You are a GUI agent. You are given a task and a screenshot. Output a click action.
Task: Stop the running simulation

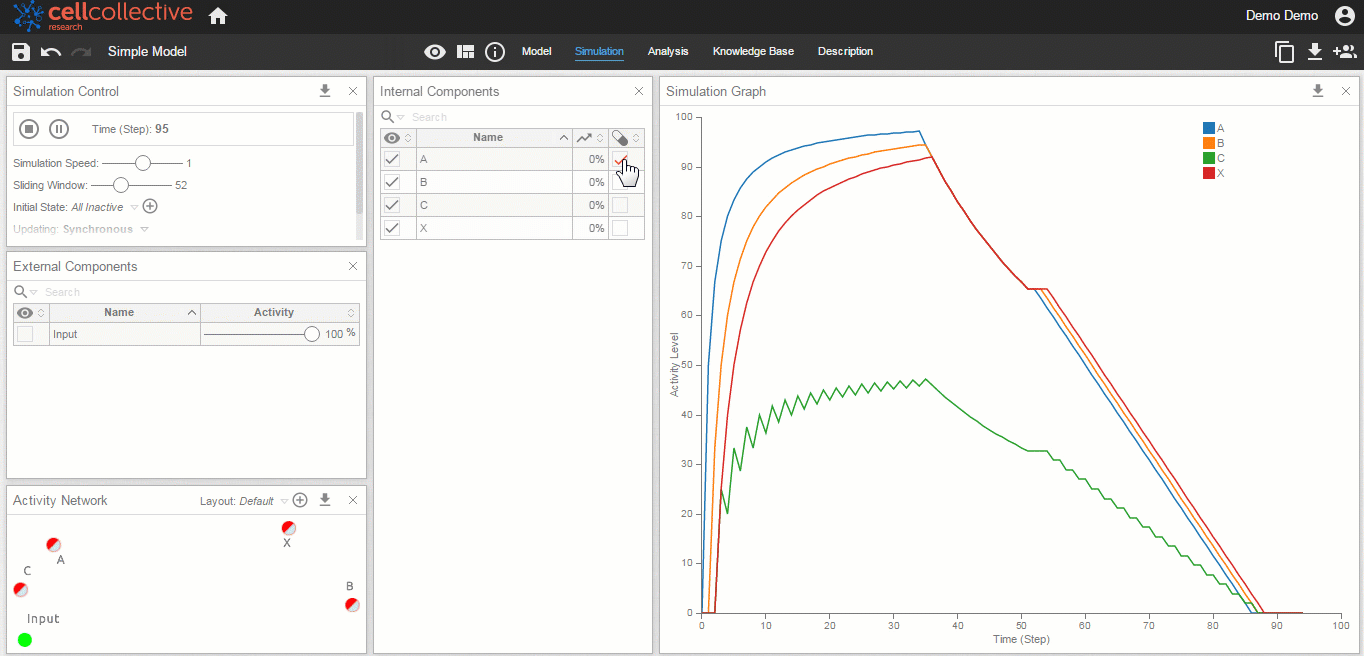point(30,128)
